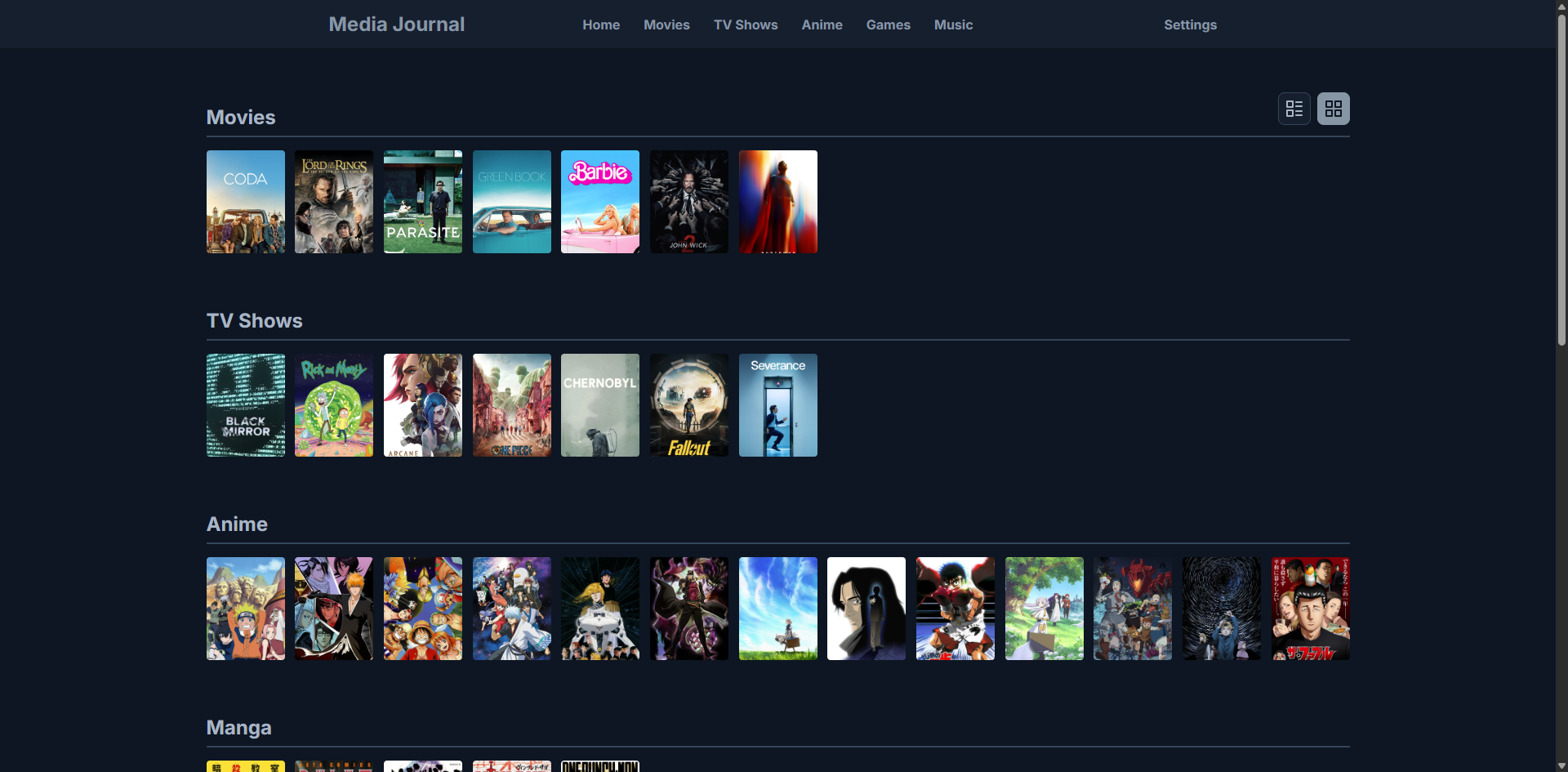
Task: Open the dark spiral abyss anime poster
Action: [x=1222, y=609]
